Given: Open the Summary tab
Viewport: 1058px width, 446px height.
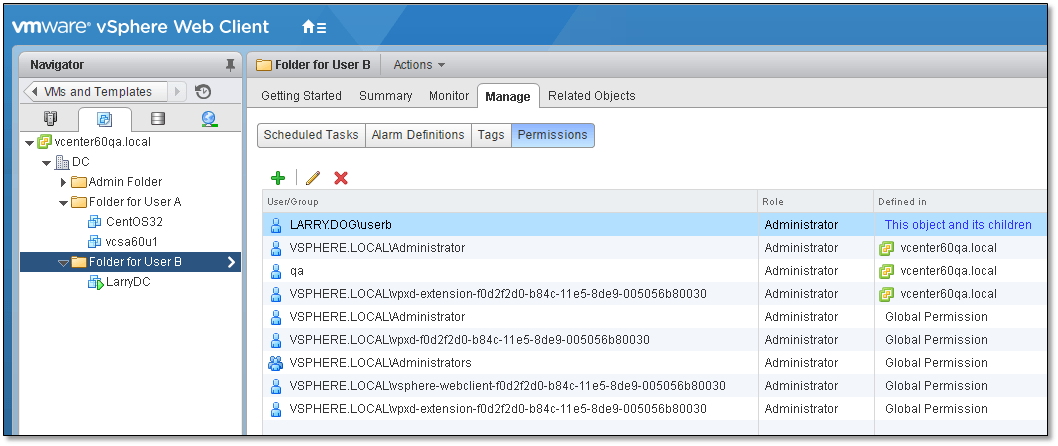Looking at the screenshot, I should click(x=385, y=96).
